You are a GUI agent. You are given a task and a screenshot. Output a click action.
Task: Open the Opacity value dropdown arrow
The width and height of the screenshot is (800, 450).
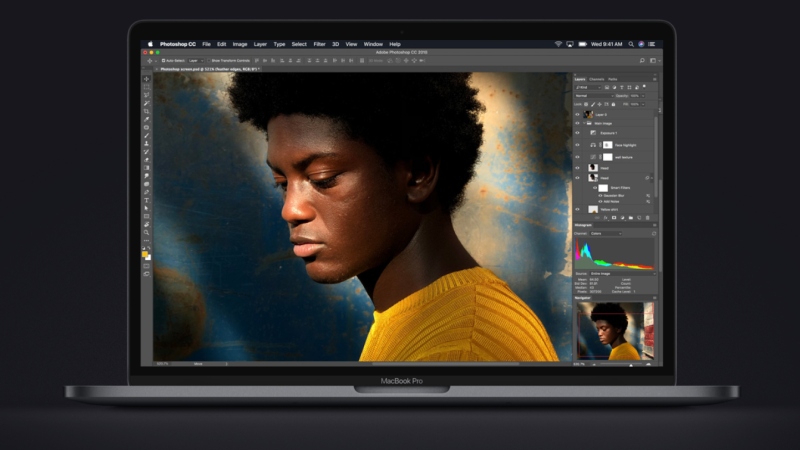coord(643,96)
